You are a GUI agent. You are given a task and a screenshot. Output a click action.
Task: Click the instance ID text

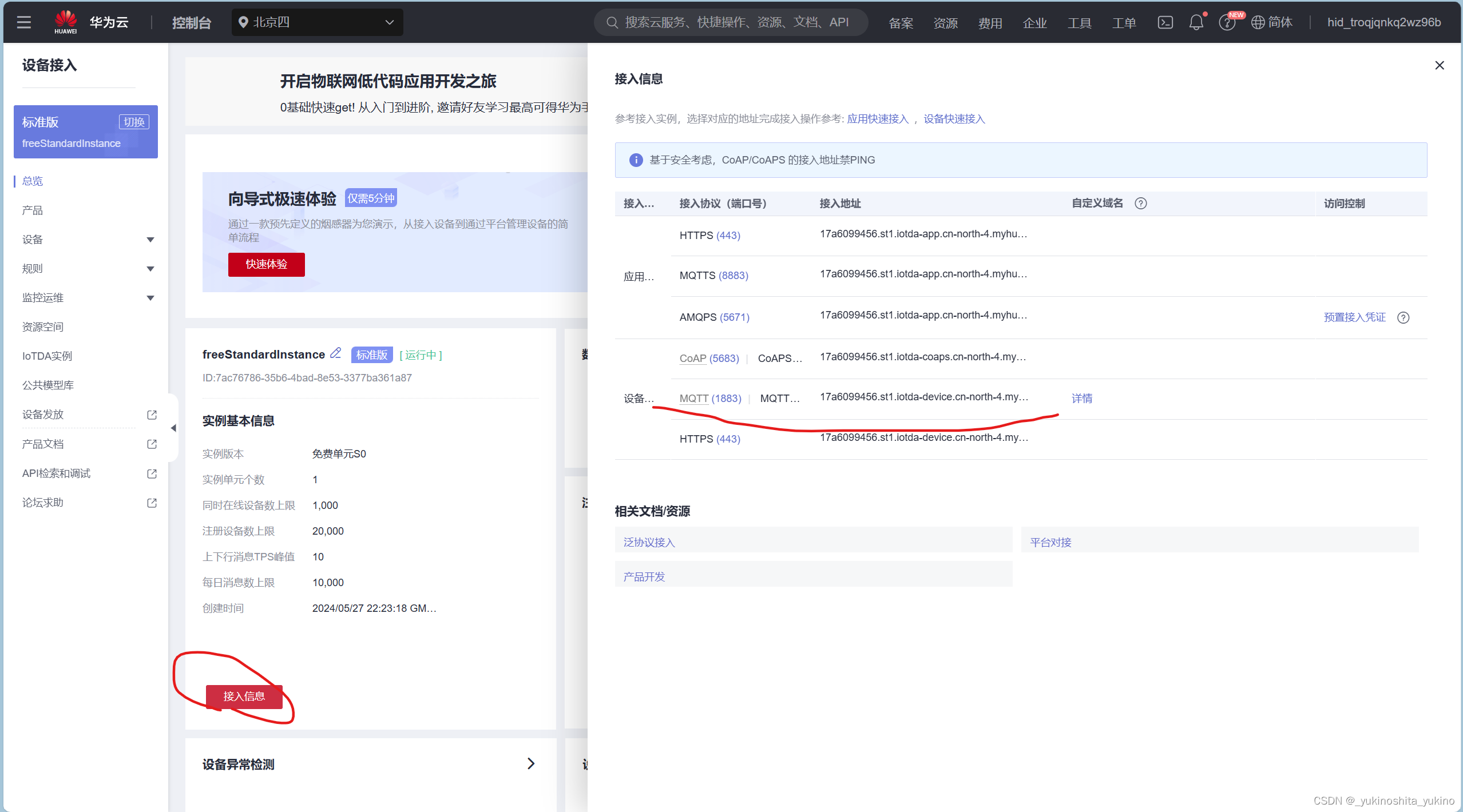[307, 378]
